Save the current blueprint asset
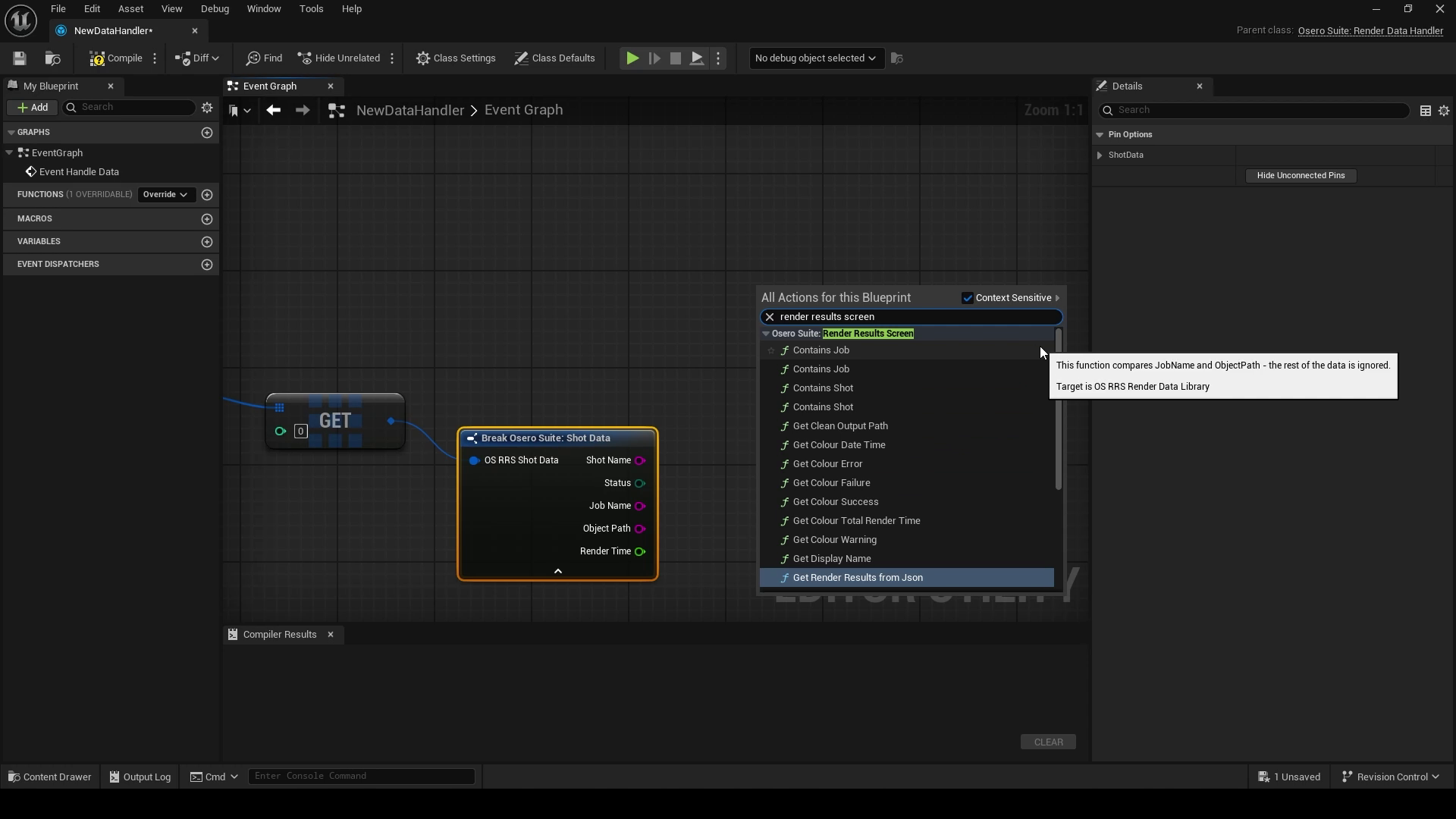 20,58
